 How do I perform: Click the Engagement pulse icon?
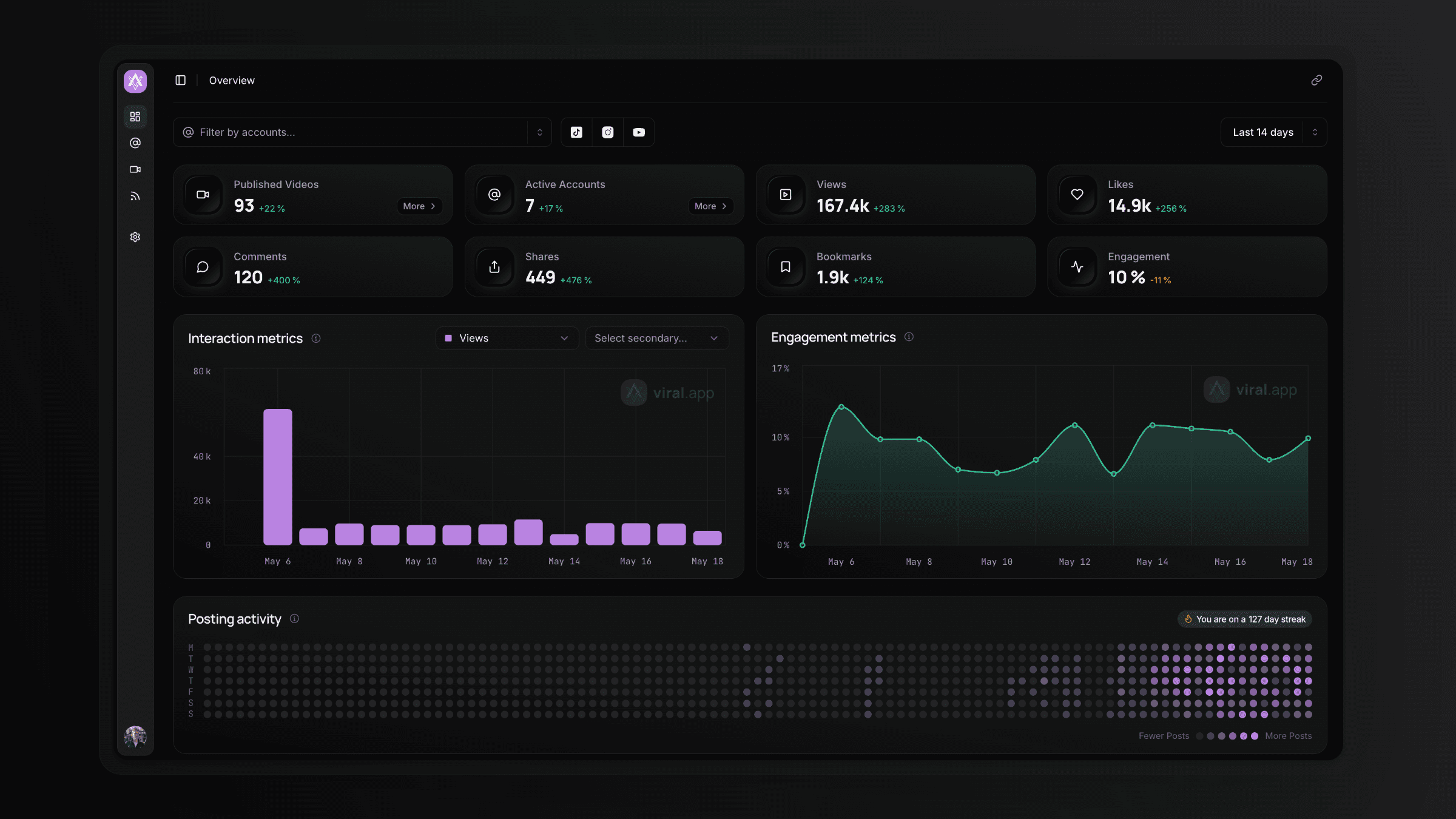coord(1077,267)
